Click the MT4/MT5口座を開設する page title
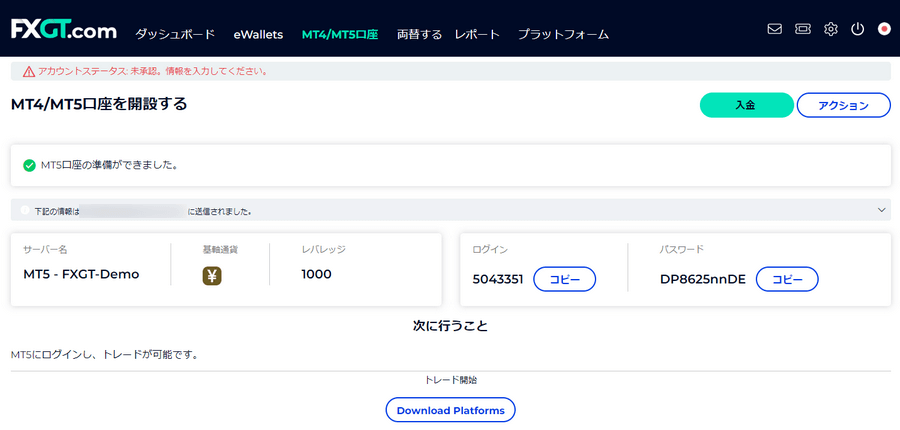900x430 pixels. point(99,104)
